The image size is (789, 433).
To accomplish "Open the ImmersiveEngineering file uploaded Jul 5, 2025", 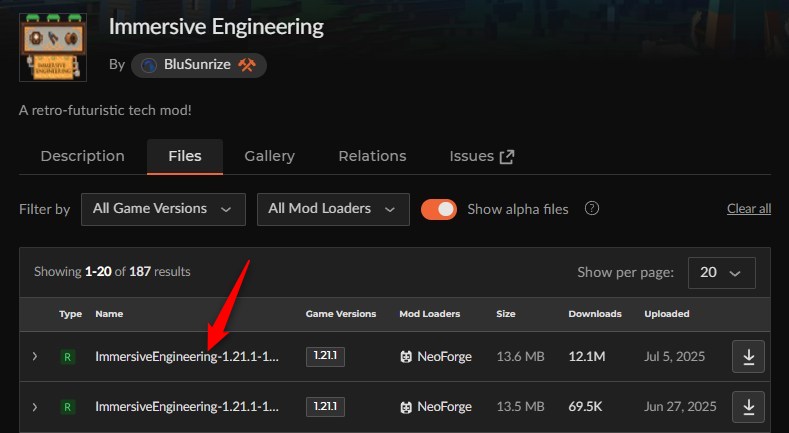I will [x=187, y=357].
